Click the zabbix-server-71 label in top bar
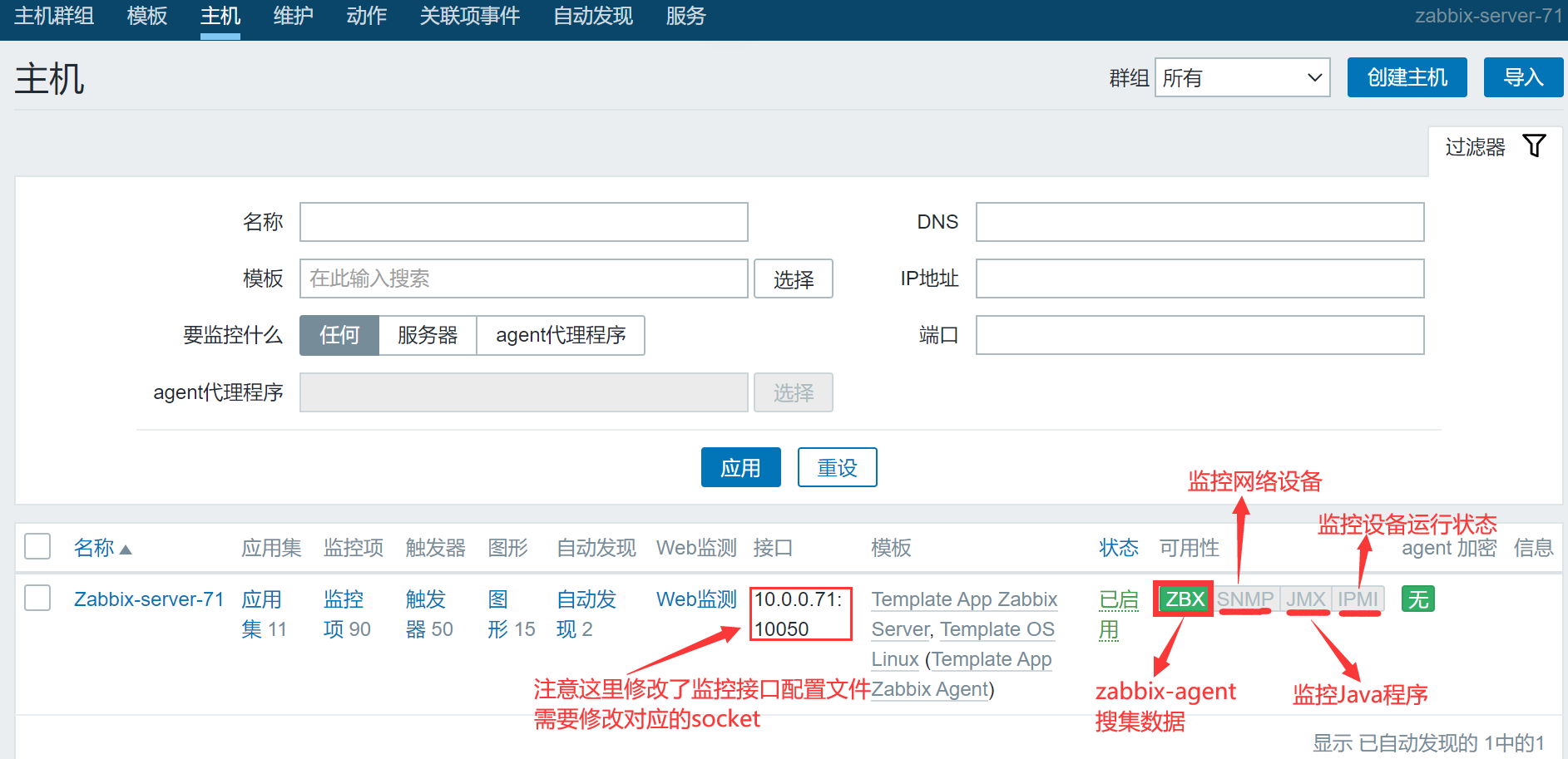The image size is (1568, 759). 1489,16
